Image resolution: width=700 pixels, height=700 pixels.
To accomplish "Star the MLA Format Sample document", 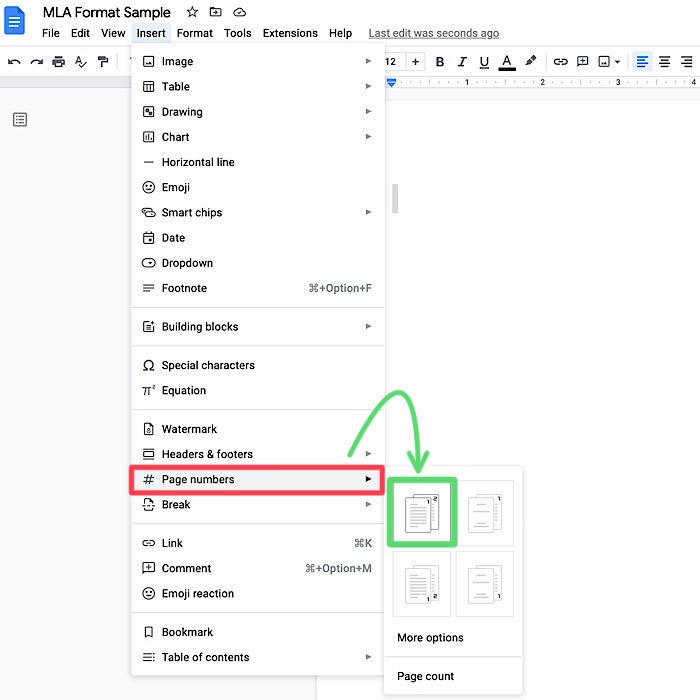I will (192, 12).
